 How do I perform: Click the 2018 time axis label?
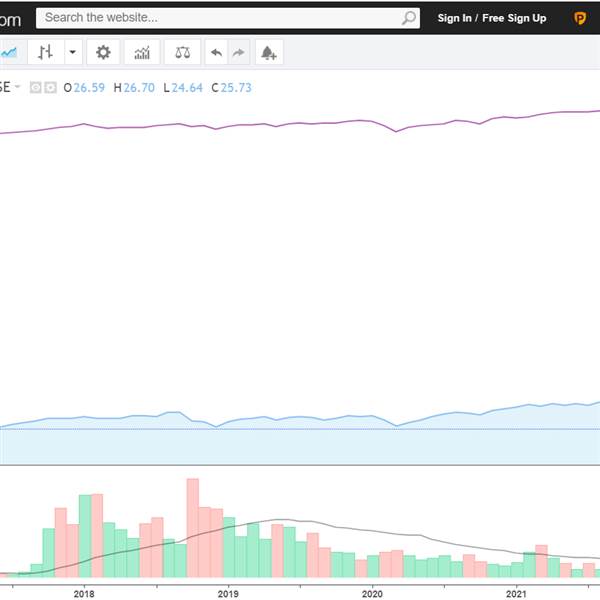tap(84, 593)
